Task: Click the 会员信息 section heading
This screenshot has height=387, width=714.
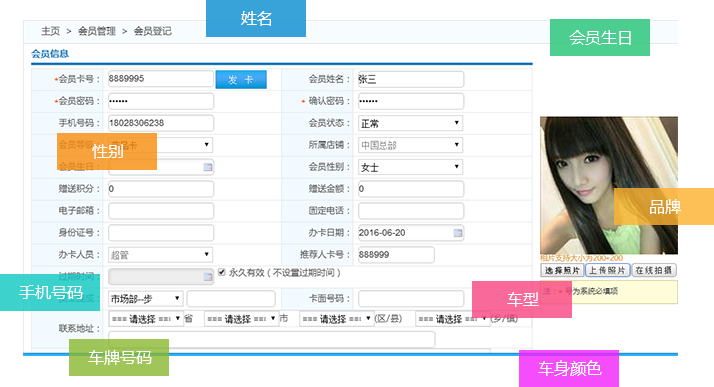Action: pyautogui.click(x=50, y=54)
